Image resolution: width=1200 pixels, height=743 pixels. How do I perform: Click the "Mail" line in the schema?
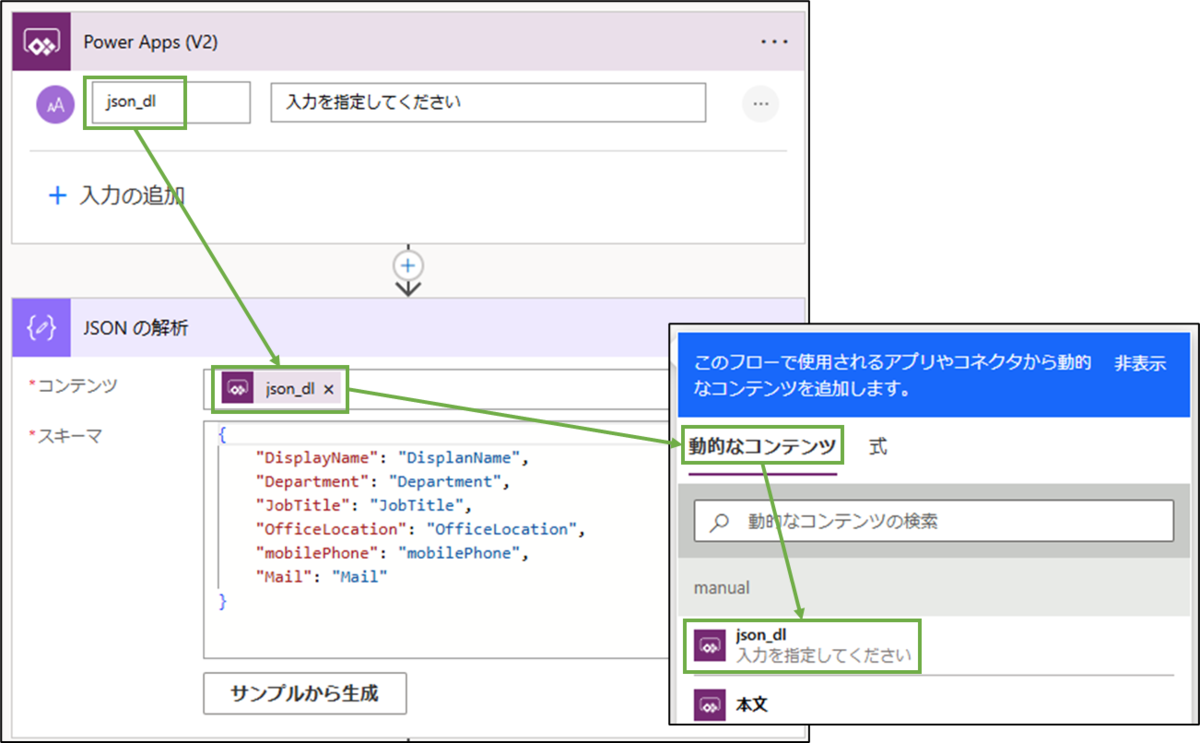tap(321, 577)
